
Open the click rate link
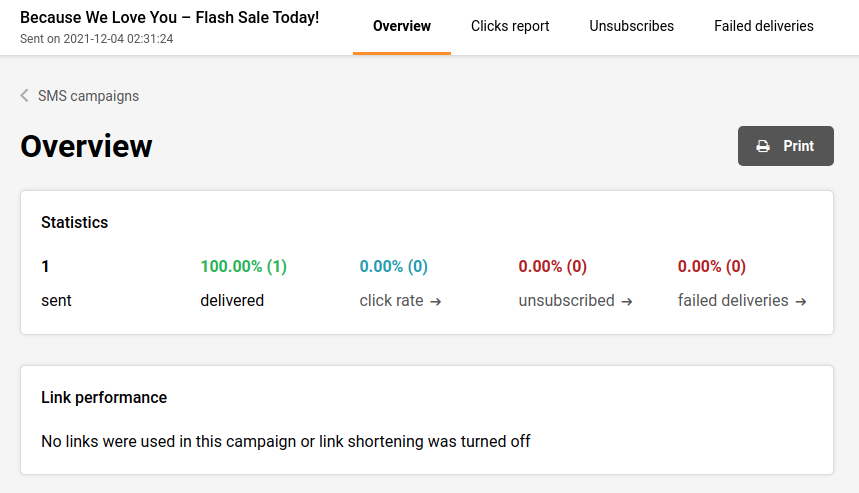tap(392, 300)
